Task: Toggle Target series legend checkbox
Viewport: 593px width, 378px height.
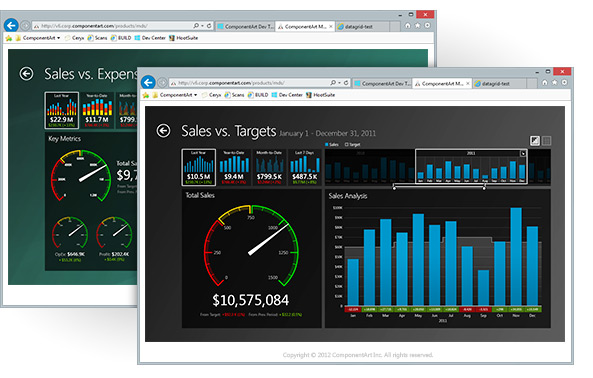Action: (346, 144)
